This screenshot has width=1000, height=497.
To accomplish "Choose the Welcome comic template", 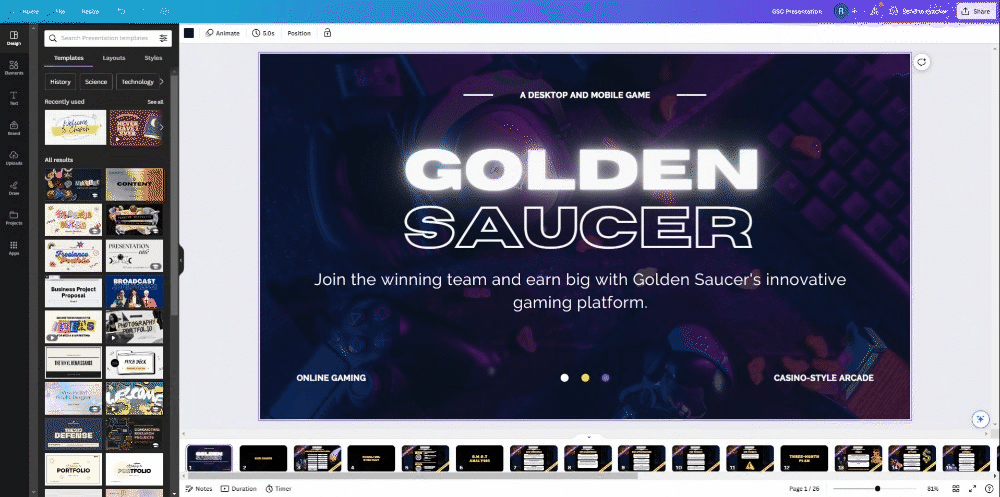I will 135,399.
